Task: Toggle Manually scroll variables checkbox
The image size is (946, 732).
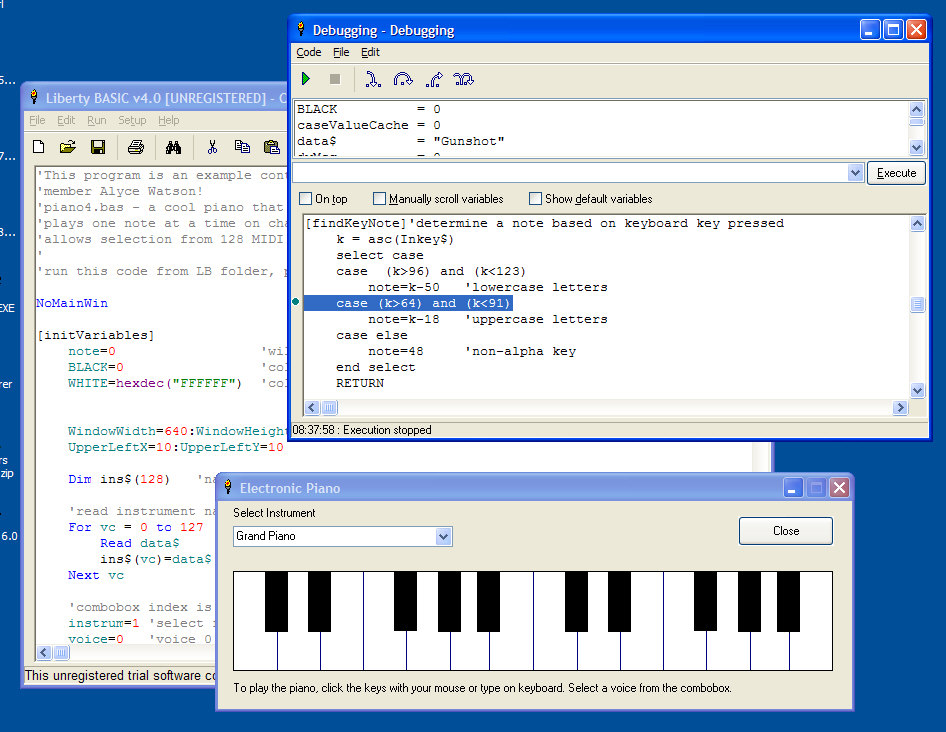Action: [x=379, y=199]
